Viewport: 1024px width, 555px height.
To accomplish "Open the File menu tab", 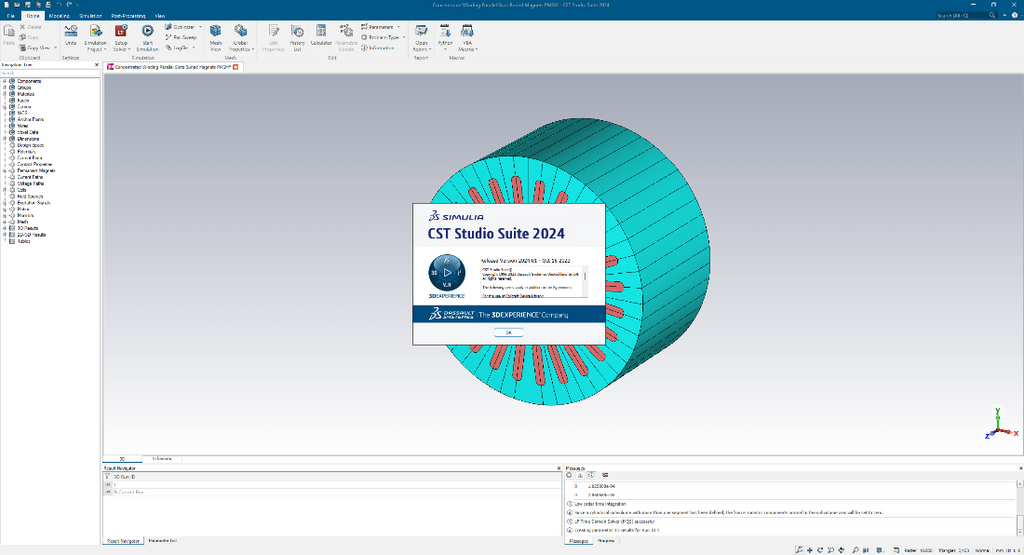I will pyautogui.click(x=10, y=16).
